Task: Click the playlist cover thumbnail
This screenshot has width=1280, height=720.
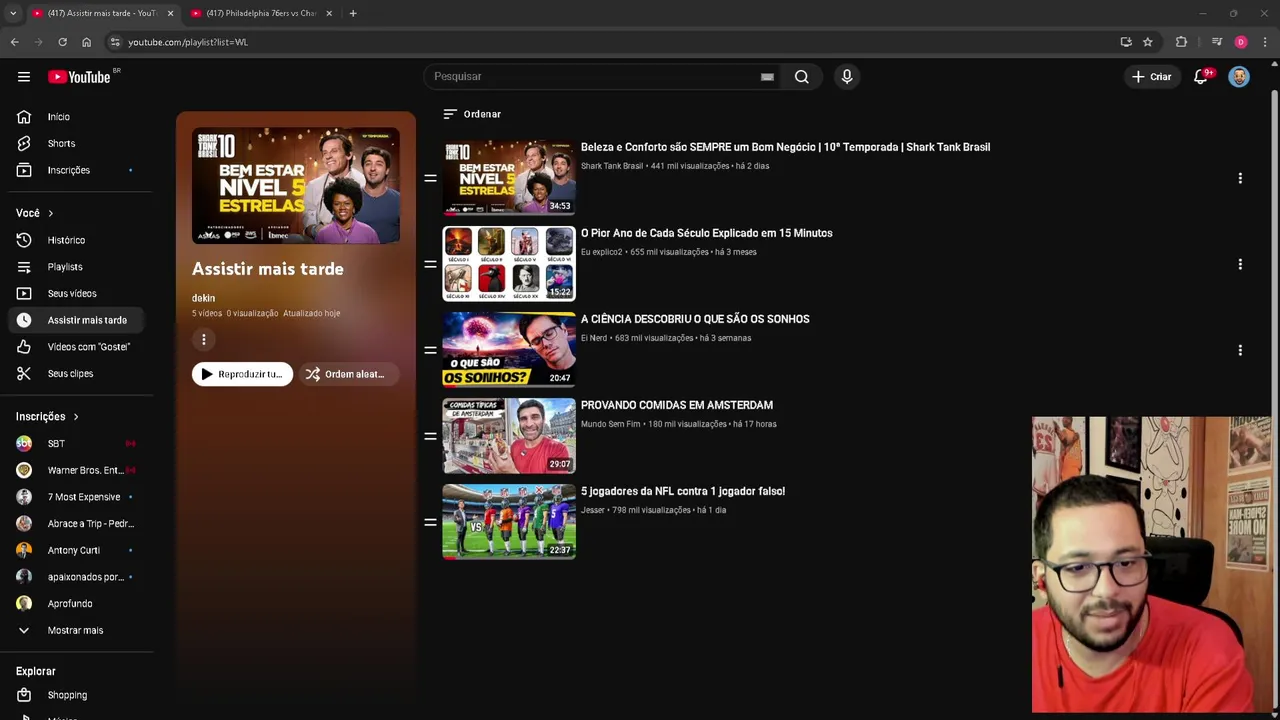Action: coord(296,186)
